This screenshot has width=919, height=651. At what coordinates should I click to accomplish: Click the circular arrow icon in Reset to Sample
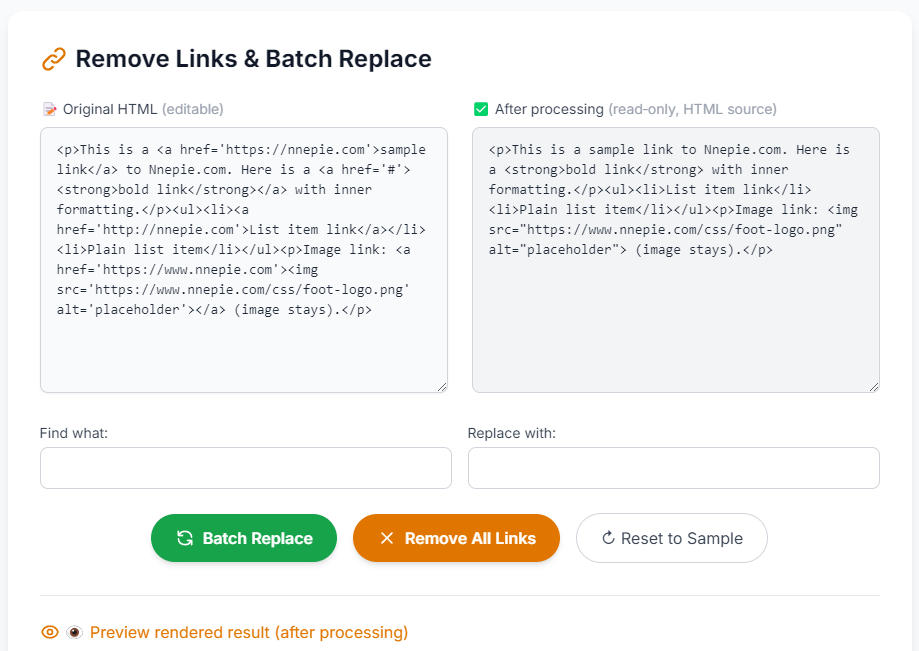608,538
